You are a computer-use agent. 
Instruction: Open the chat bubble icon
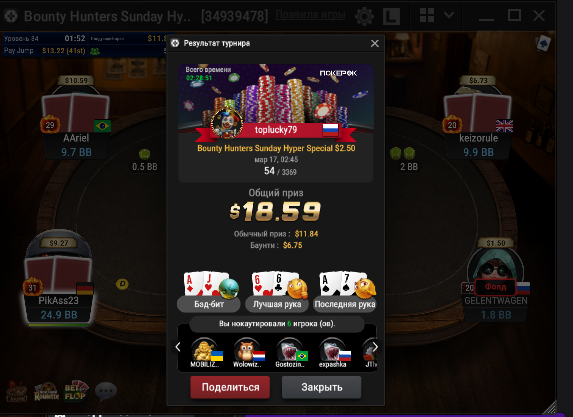[106, 391]
